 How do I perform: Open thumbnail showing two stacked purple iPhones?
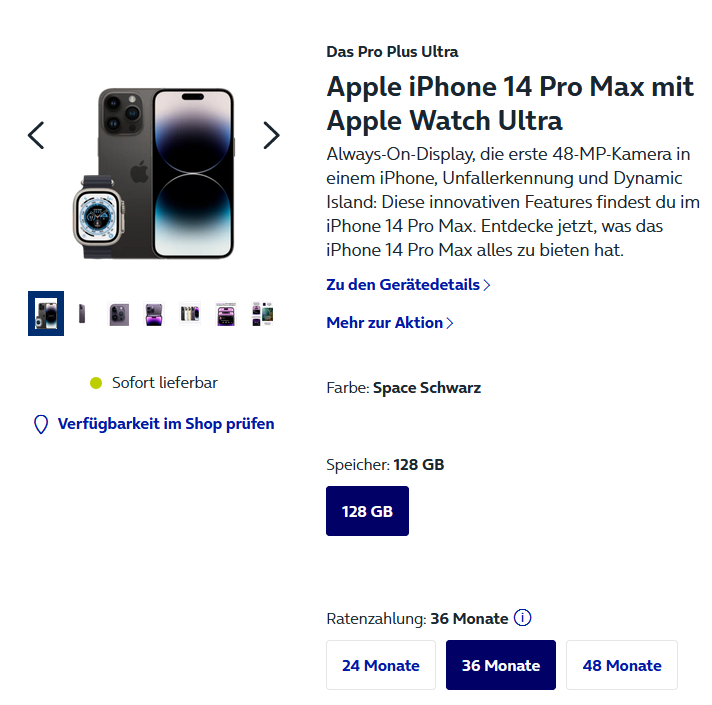[x=154, y=314]
